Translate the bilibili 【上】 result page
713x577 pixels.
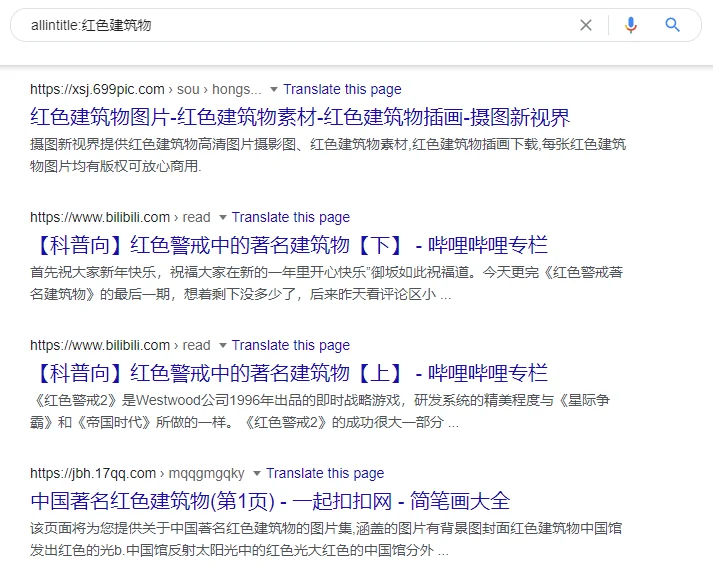pos(291,345)
